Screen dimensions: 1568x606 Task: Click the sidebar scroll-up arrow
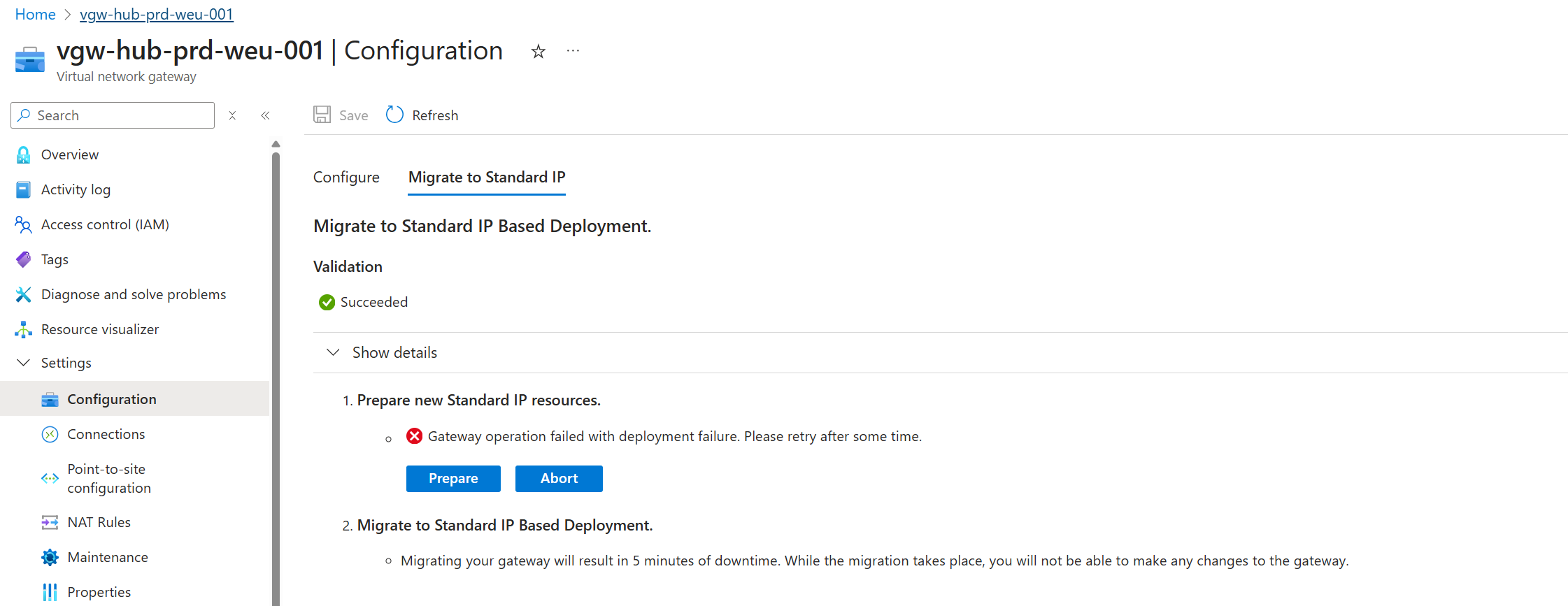[276, 144]
